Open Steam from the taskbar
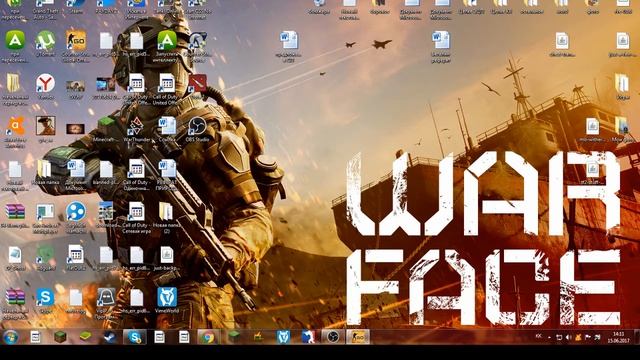Viewport: 640px width, 360px height. click(x=109, y=337)
